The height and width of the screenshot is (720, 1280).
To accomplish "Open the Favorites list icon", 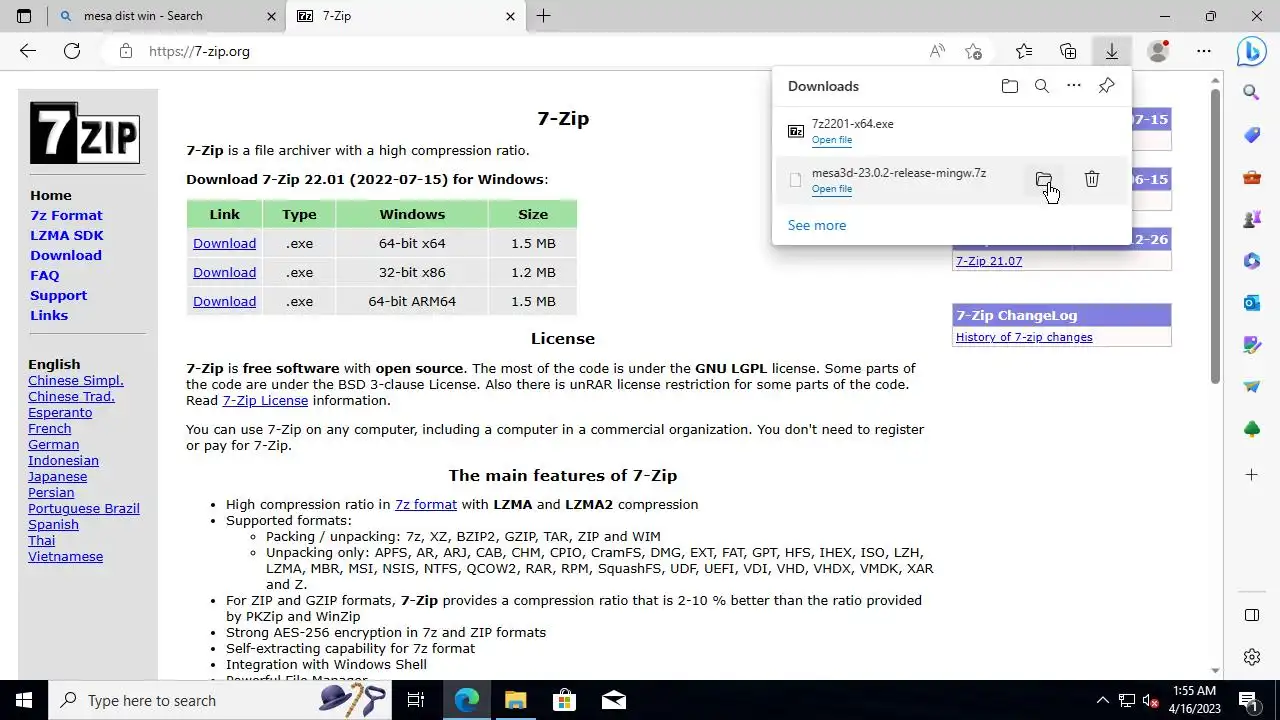I will 1024,51.
